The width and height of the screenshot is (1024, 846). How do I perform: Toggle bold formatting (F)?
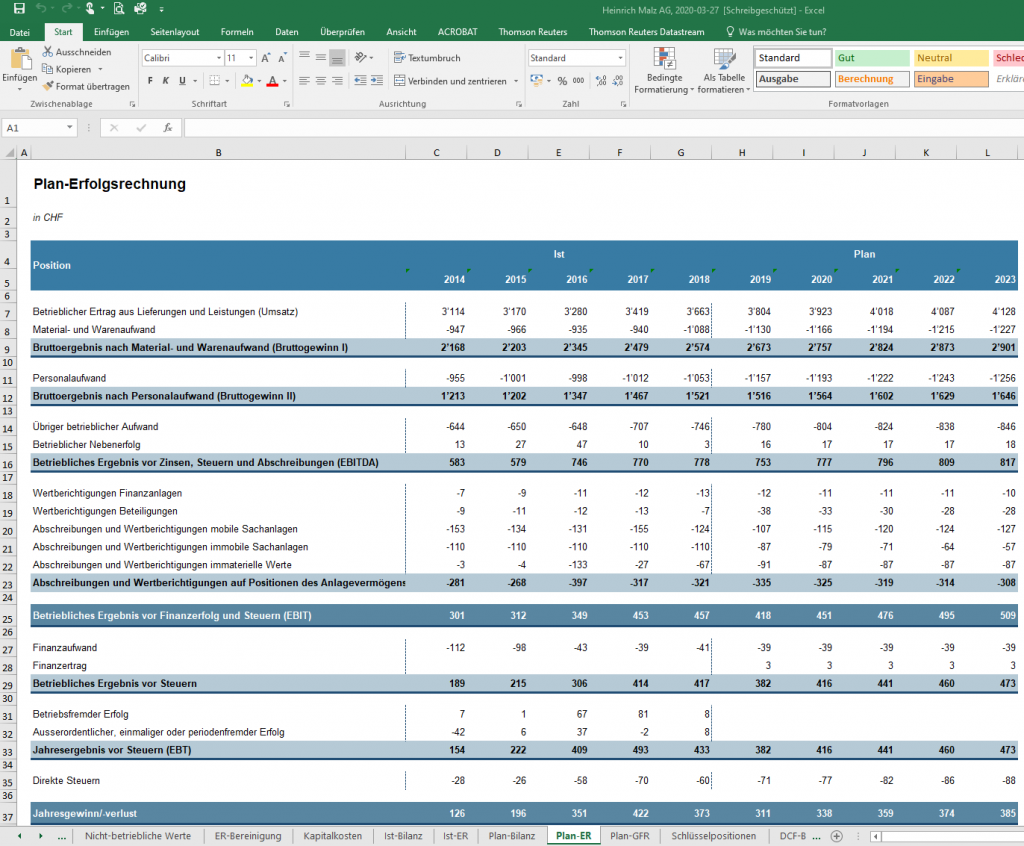click(x=150, y=81)
